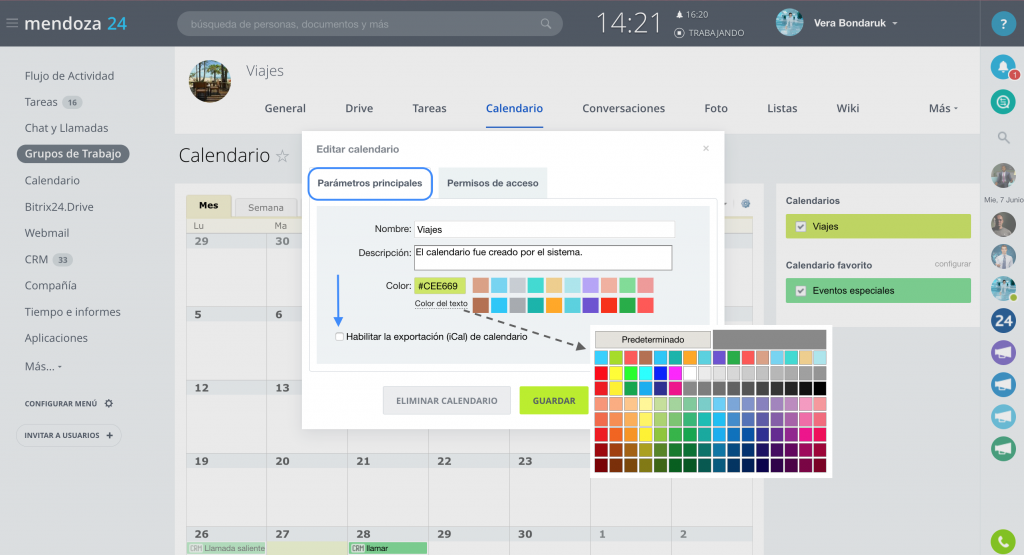Viewport: 1024px width, 555px height.
Task: Open notifications bell with red badge
Action: [1004, 67]
